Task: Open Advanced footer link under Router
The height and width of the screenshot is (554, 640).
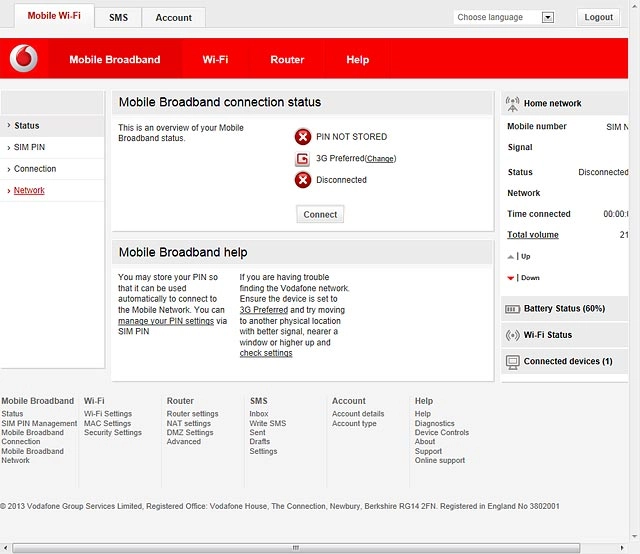Action: [x=184, y=441]
